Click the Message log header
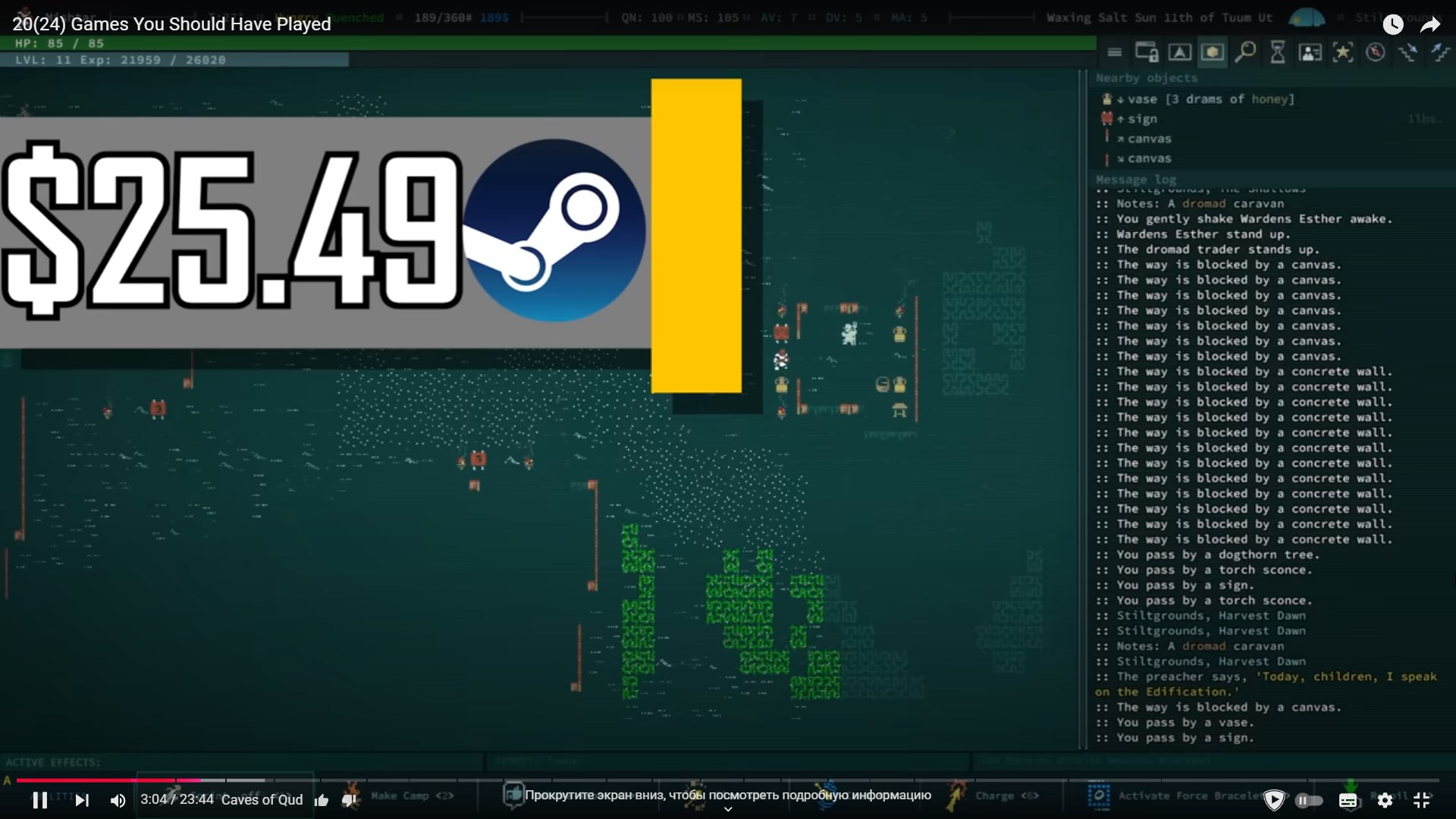The image size is (1456, 819). (x=1135, y=180)
